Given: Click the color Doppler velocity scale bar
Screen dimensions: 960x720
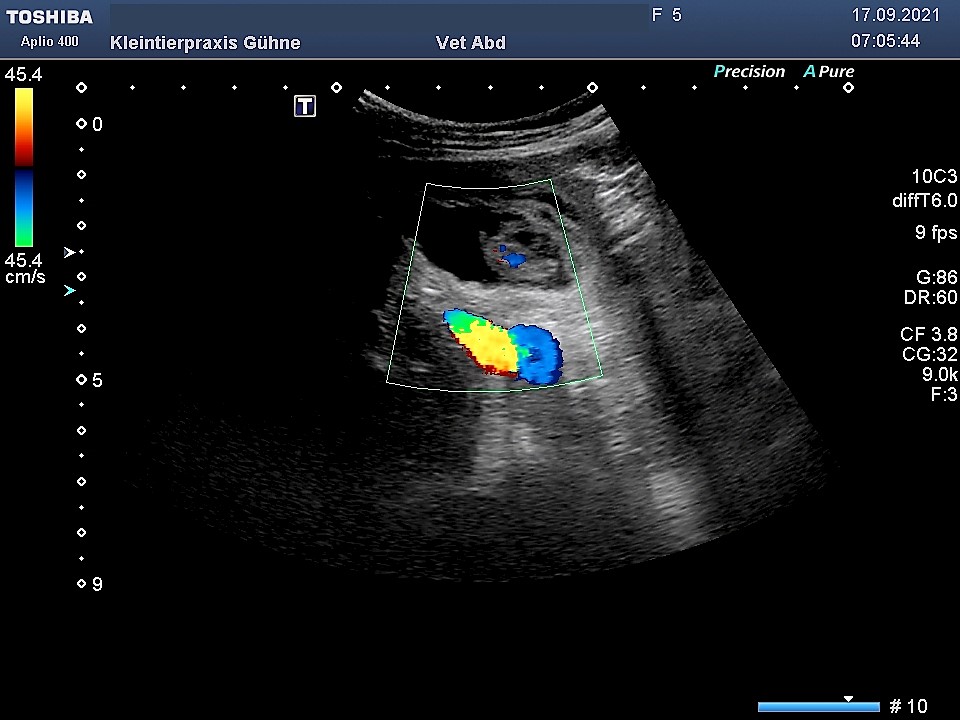Looking at the screenshot, I should pyautogui.click(x=24, y=167).
